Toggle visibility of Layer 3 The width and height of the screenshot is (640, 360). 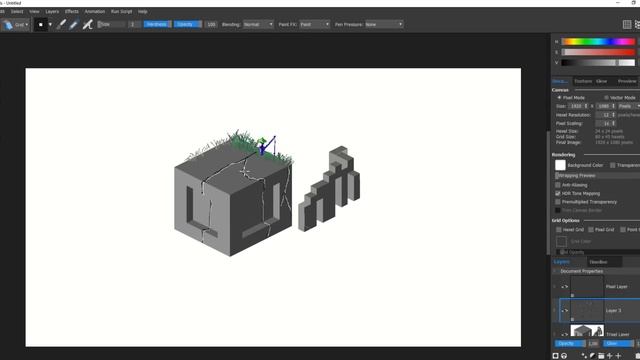click(x=565, y=311)
